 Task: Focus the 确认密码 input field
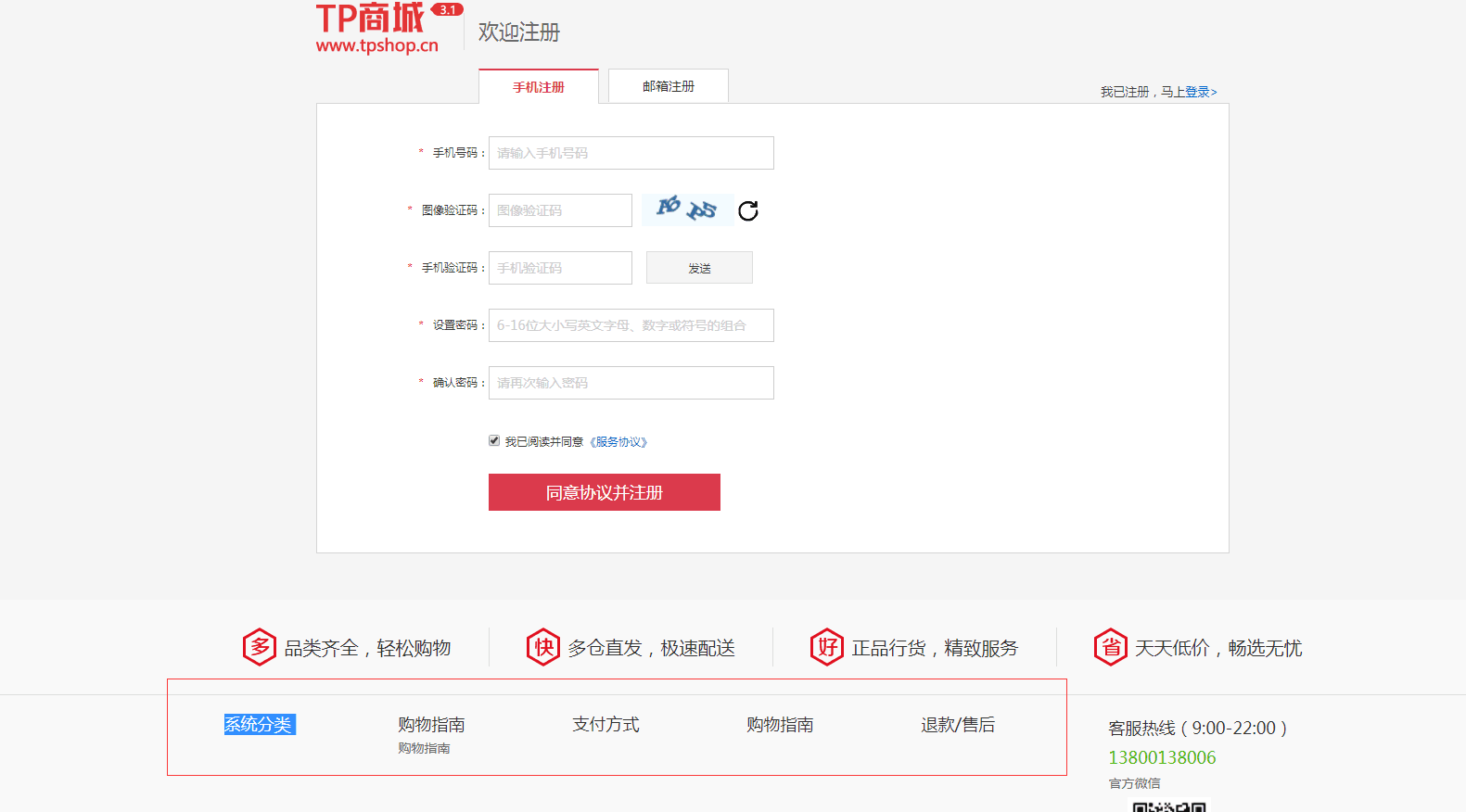pos(631,383)
